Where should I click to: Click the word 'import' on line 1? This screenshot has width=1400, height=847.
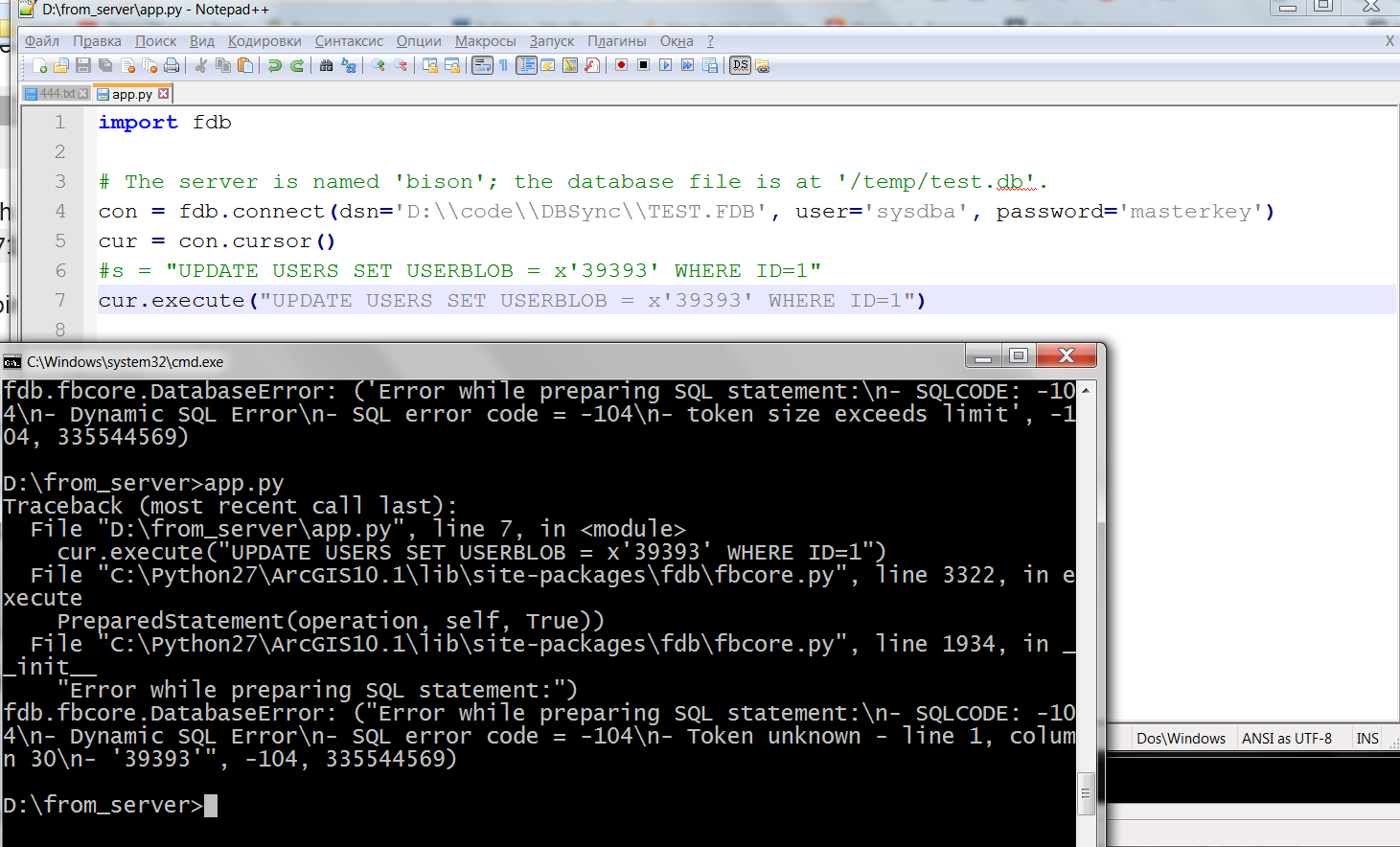coord(138,123)
